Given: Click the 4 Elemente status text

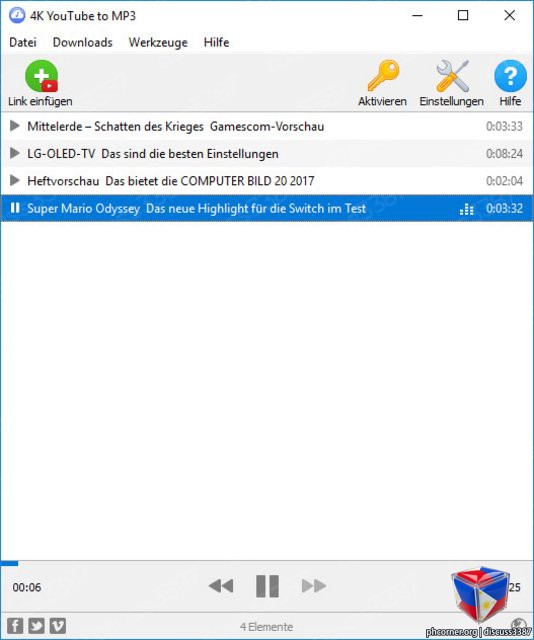Looking at the screenshot, I should pyautogui.click(x=266, y=627).
